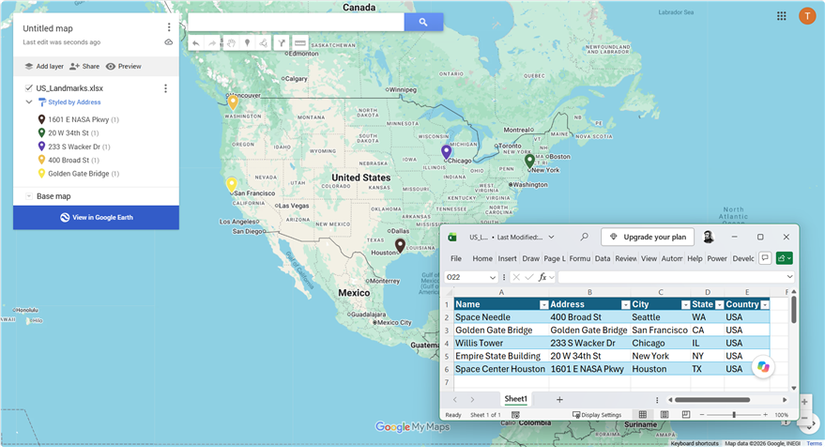This screenshot has height=447, width=825.
Task: Open Excel file name dropdown arrow
Action: click(x=551, y=237)
